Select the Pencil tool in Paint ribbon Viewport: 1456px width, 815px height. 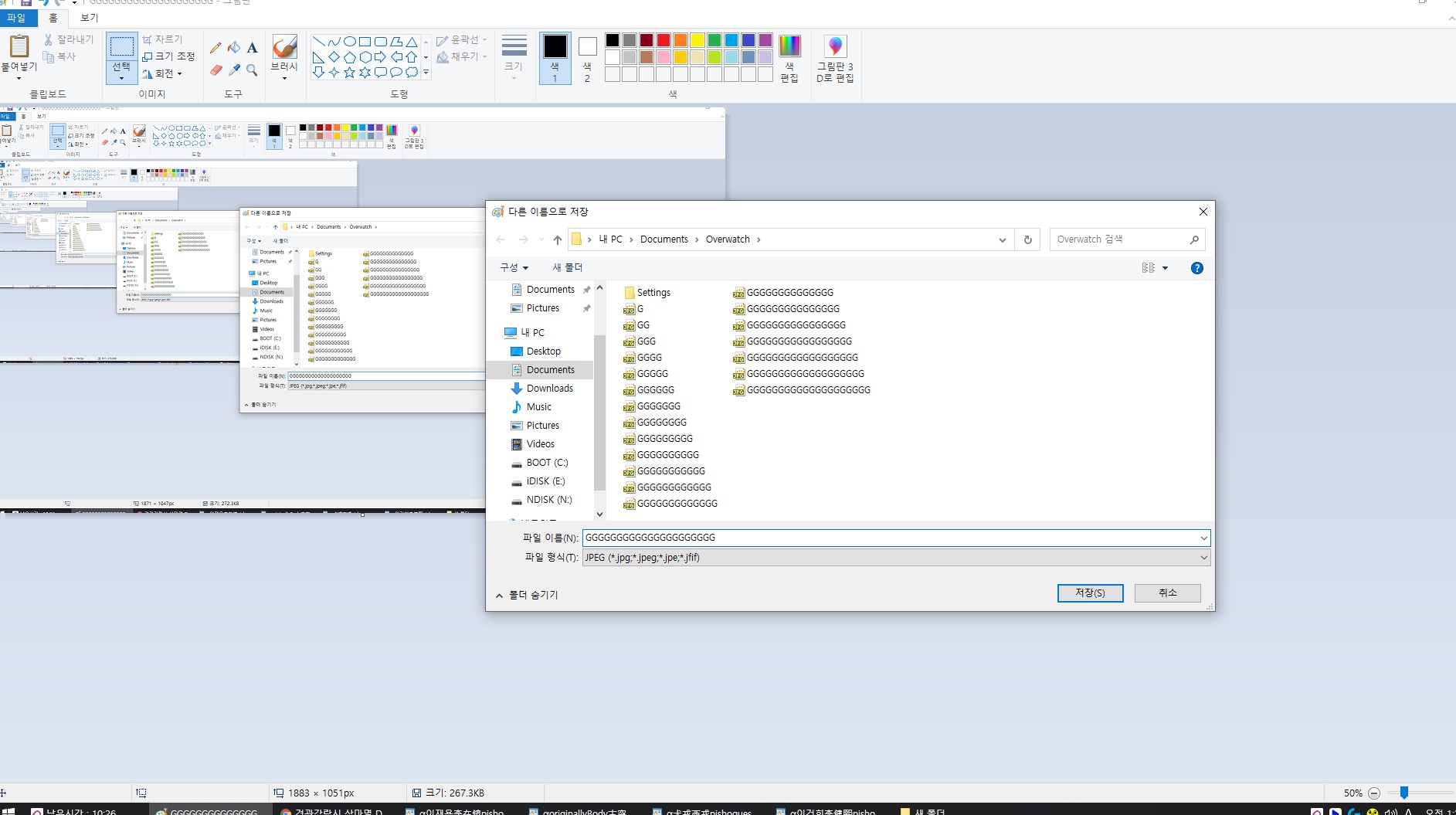tap(216, 48)
